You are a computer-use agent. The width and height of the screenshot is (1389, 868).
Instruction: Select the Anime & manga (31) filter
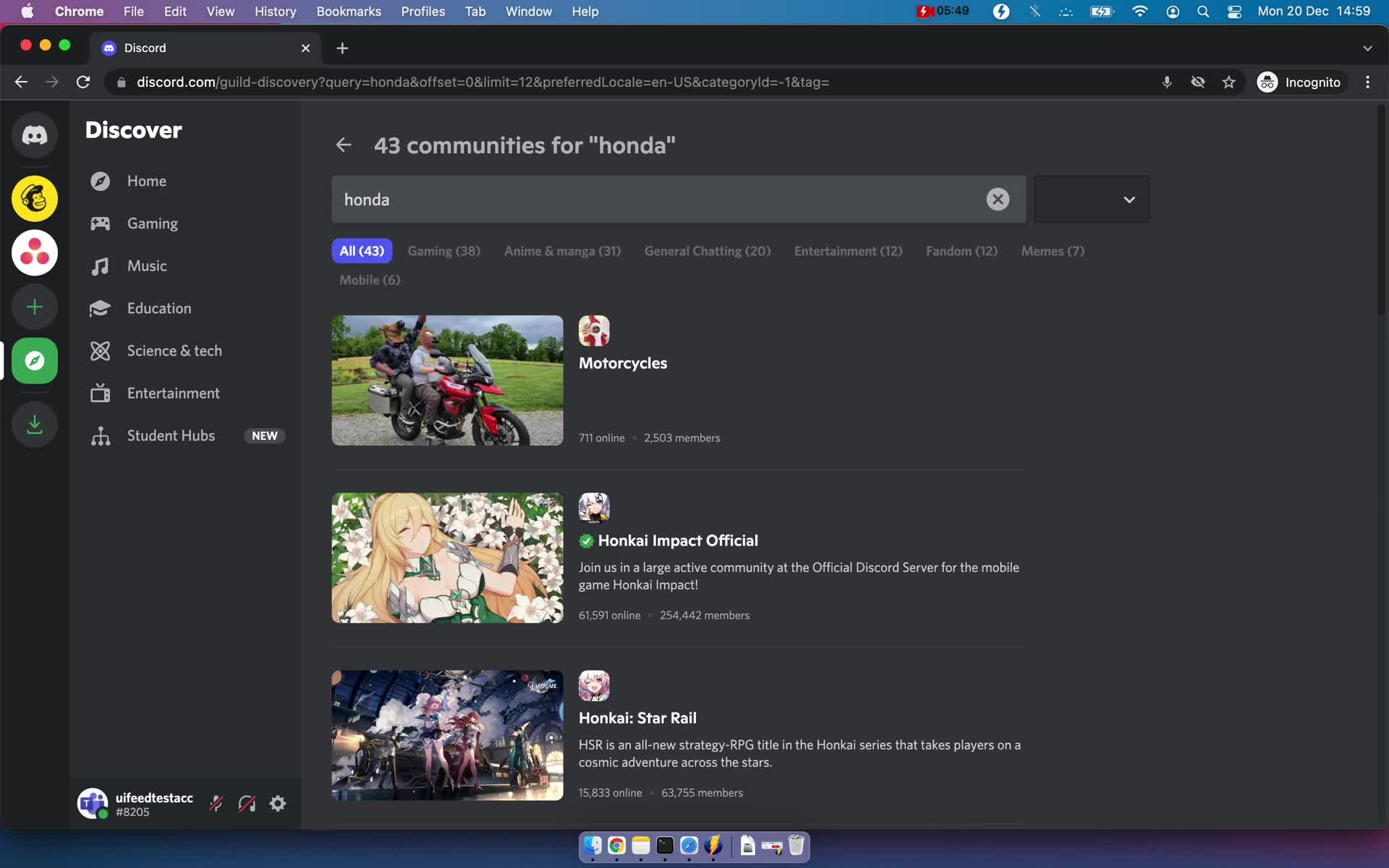pos(562,251)
